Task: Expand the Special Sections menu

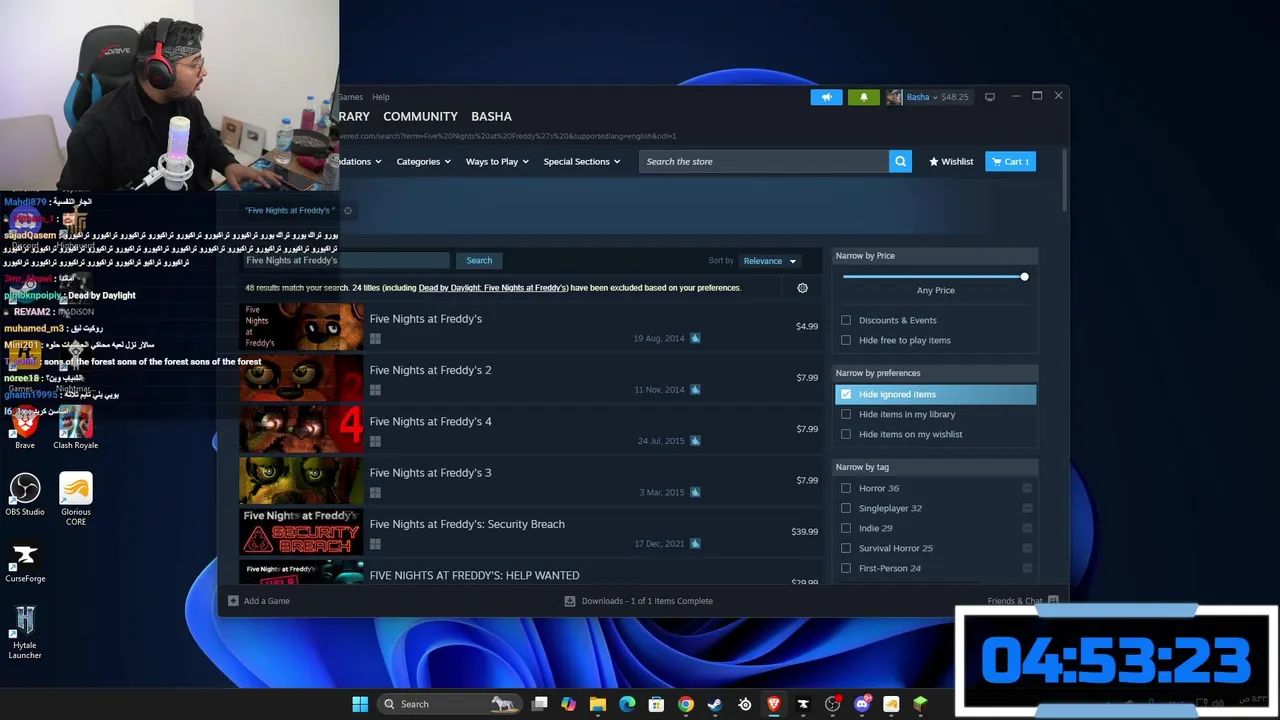Action: click(x=581, y=161)
